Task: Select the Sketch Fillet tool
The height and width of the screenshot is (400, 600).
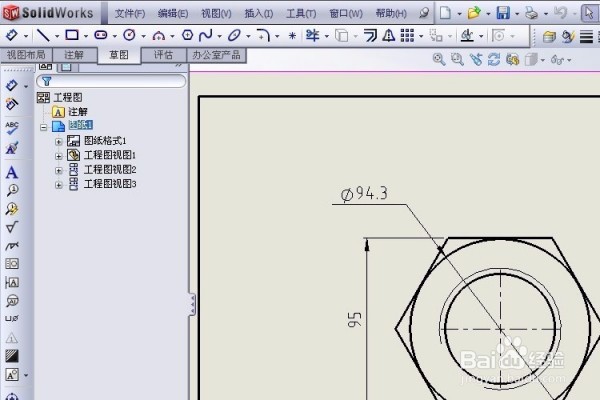Action: click(x=264, y=36)
